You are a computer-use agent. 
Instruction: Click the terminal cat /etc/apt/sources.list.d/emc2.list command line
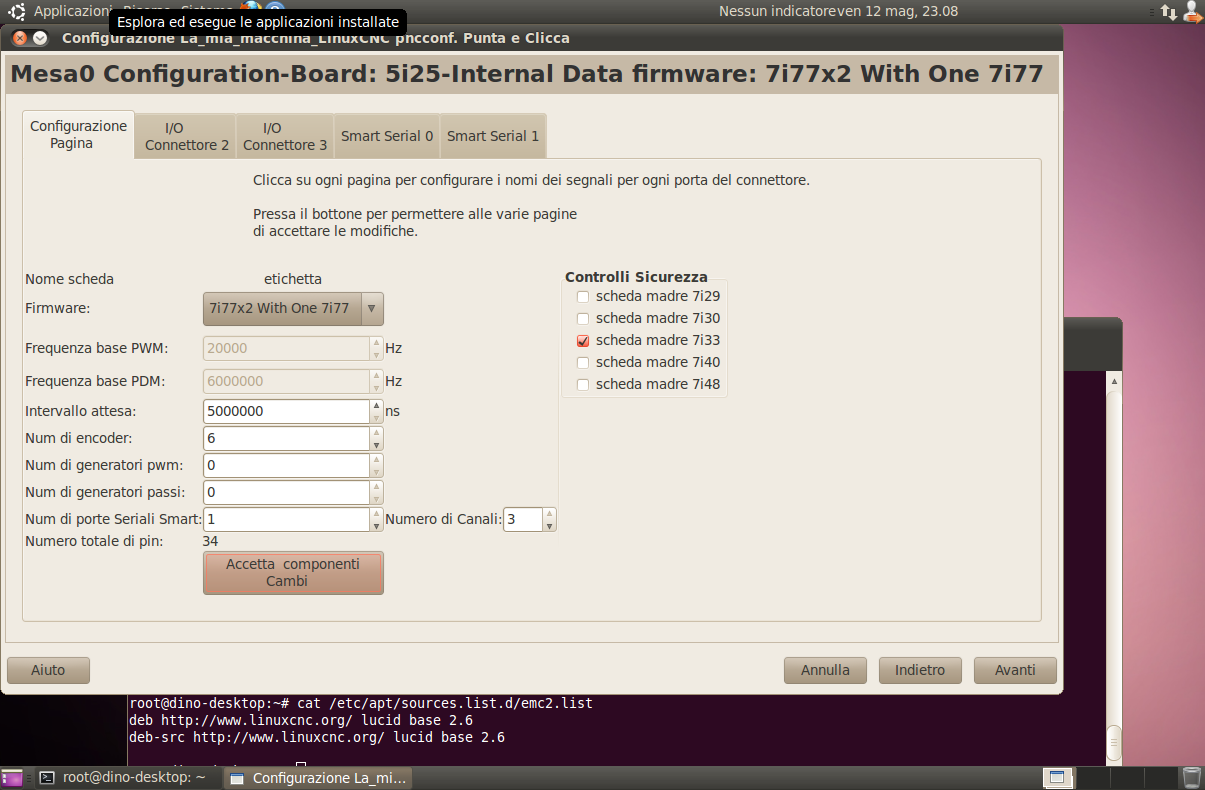361,703
